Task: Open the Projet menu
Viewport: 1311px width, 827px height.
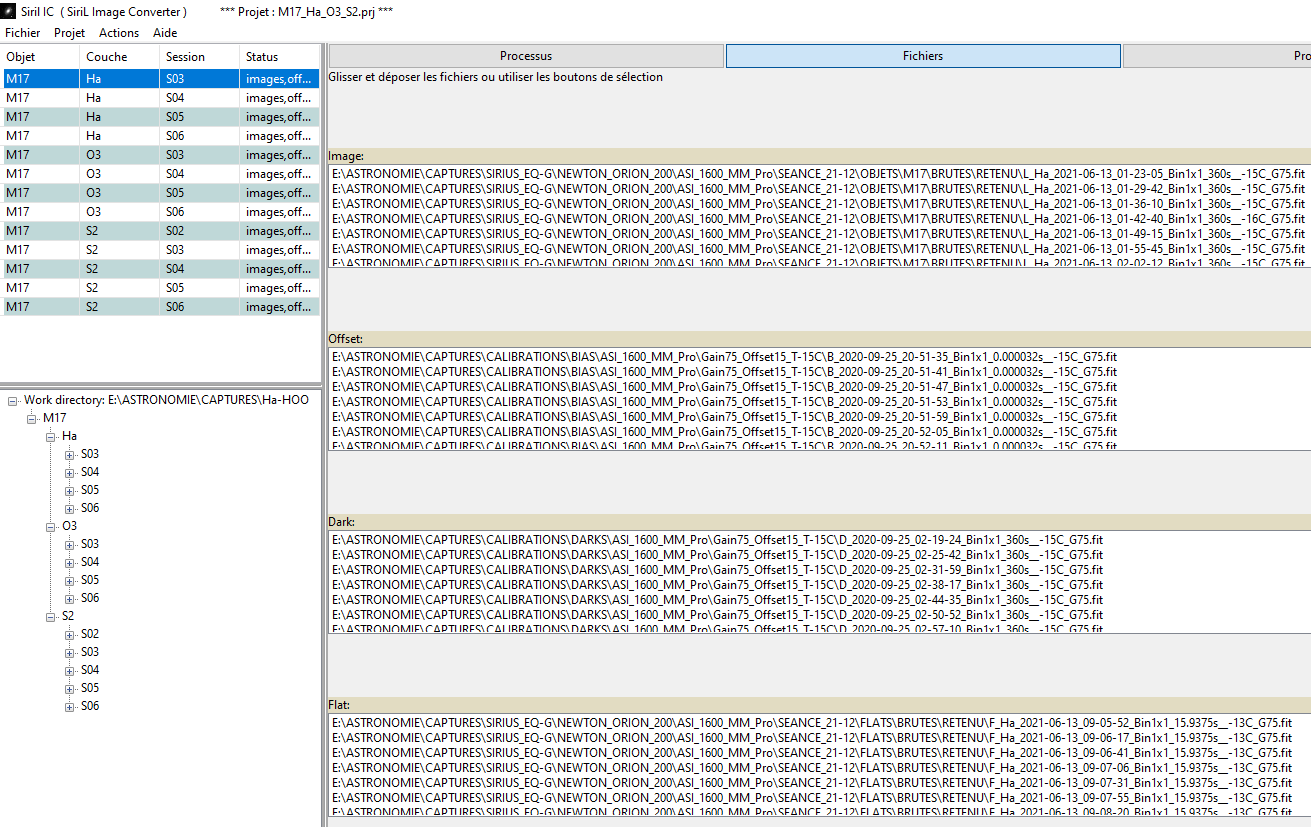Action: coord(70,33)
